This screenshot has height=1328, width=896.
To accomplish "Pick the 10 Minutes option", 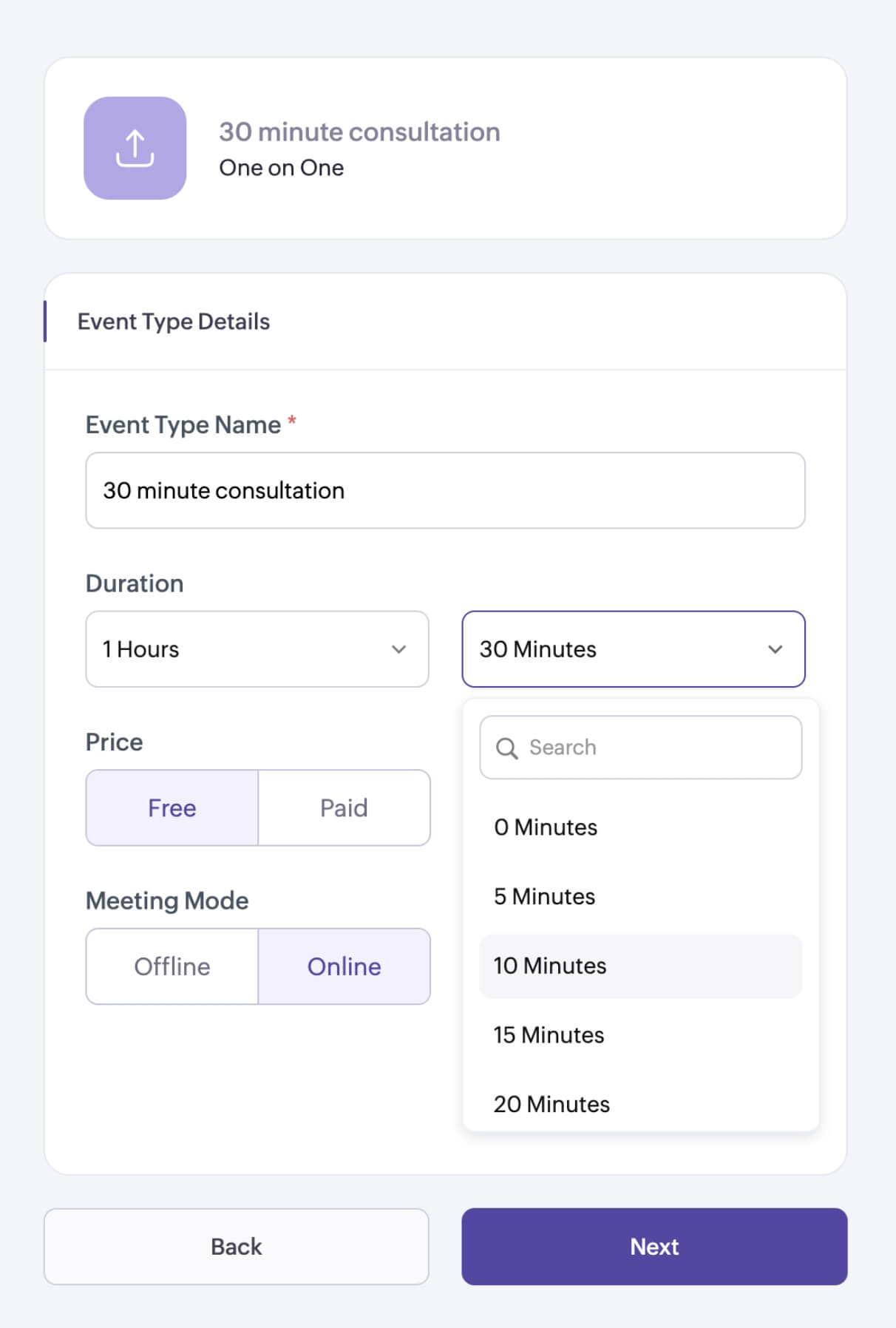I will click(550, 966).
